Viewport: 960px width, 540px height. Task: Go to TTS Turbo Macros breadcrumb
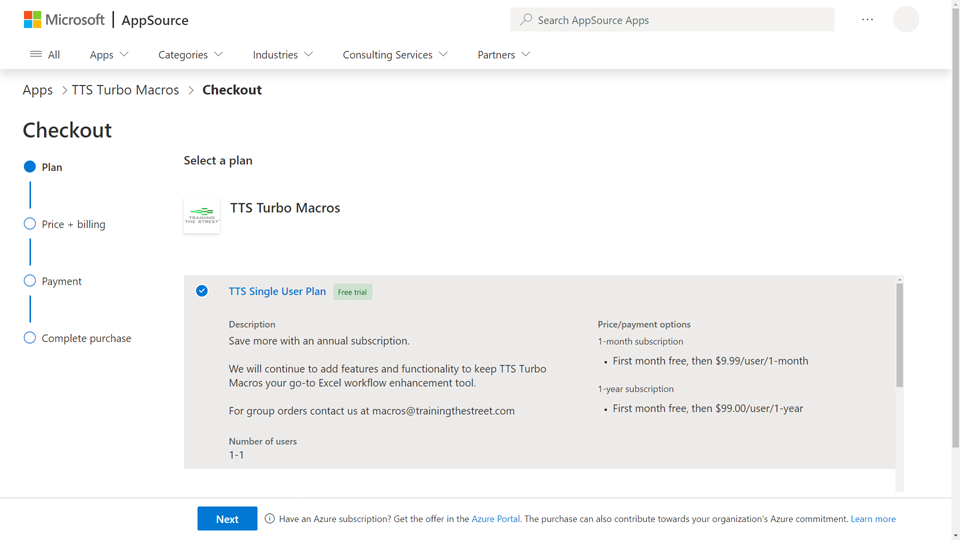pos(125,90)
